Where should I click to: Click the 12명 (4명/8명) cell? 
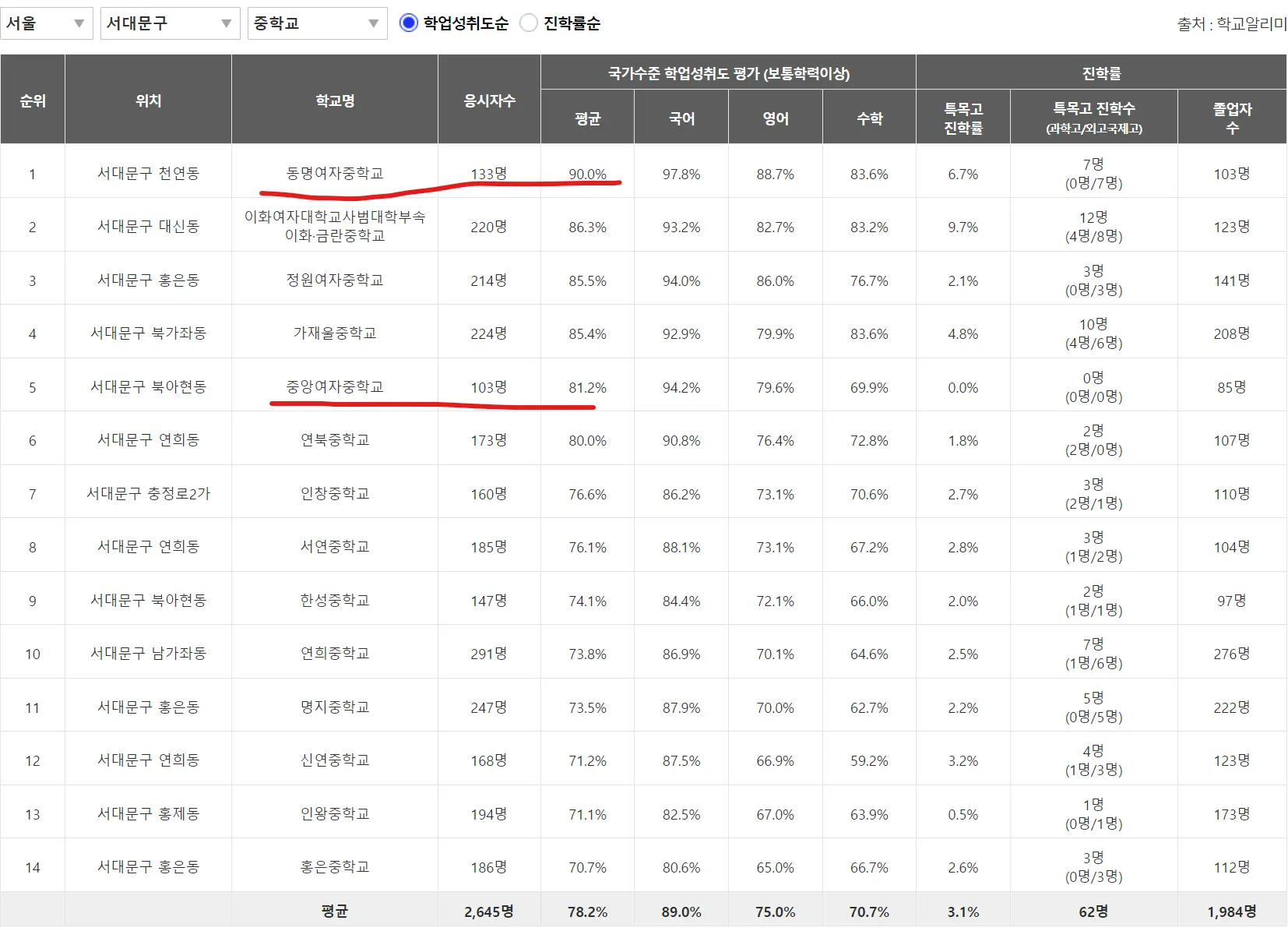tap(1093, 227)
